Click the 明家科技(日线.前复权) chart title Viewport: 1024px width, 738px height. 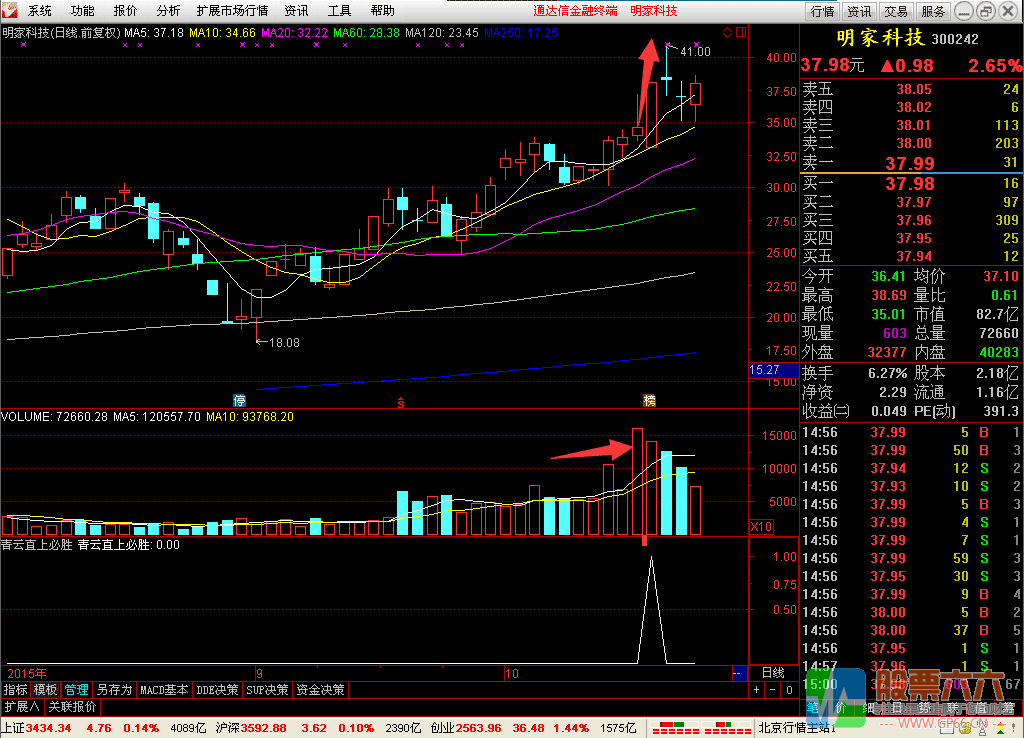pos(61,33)
